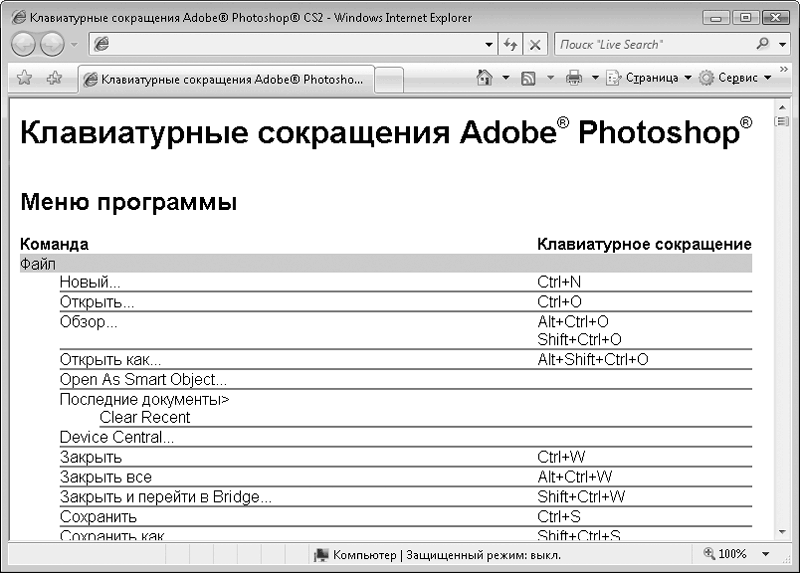The height and width of the screenshot is (573, 800).
Task: Click the browser Back arrow button
Action: pos(24,45)
